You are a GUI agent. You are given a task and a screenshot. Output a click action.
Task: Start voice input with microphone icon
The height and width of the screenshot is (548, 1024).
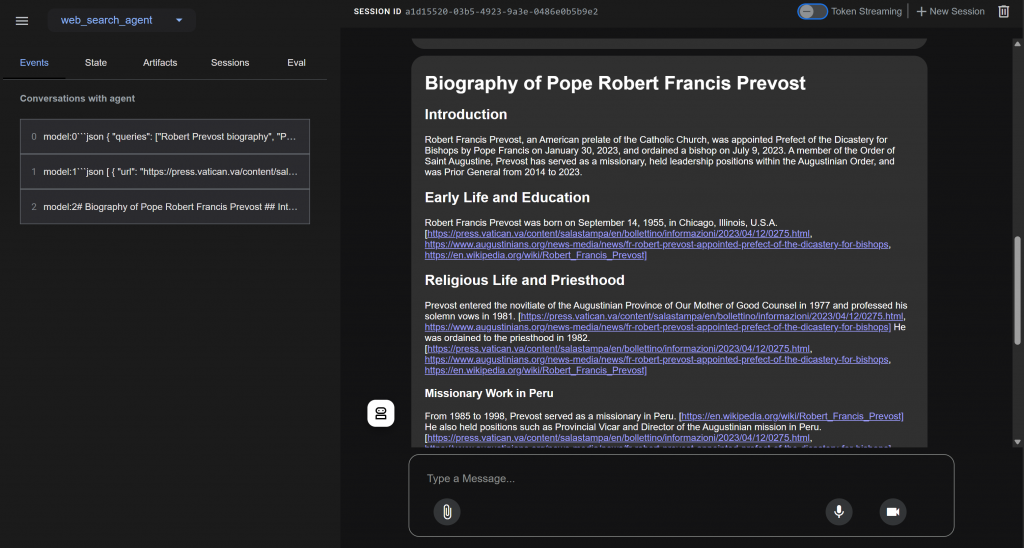tap(839, 511)
